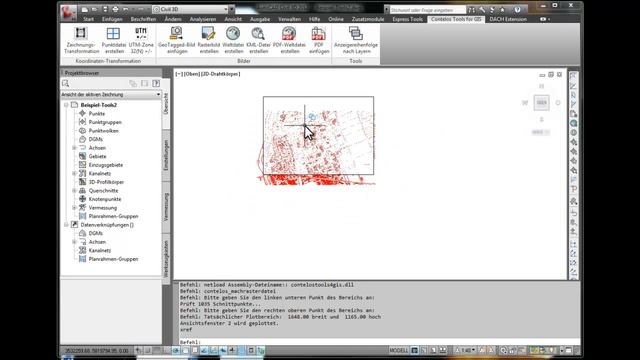
Task: Click Punktdatei erstellen ribbon icon
Action: 113,40
